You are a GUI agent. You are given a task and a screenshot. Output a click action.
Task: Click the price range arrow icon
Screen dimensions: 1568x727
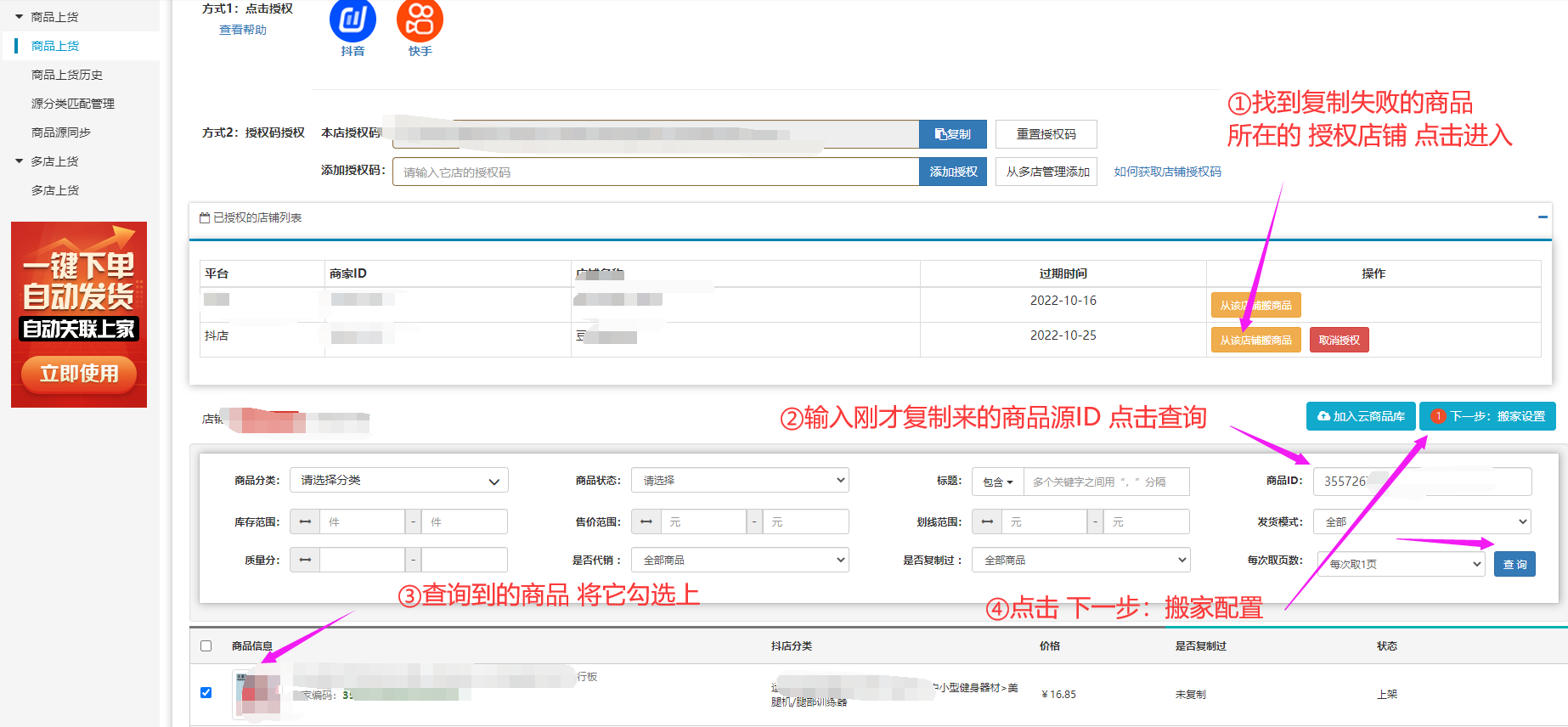(646, 521)
